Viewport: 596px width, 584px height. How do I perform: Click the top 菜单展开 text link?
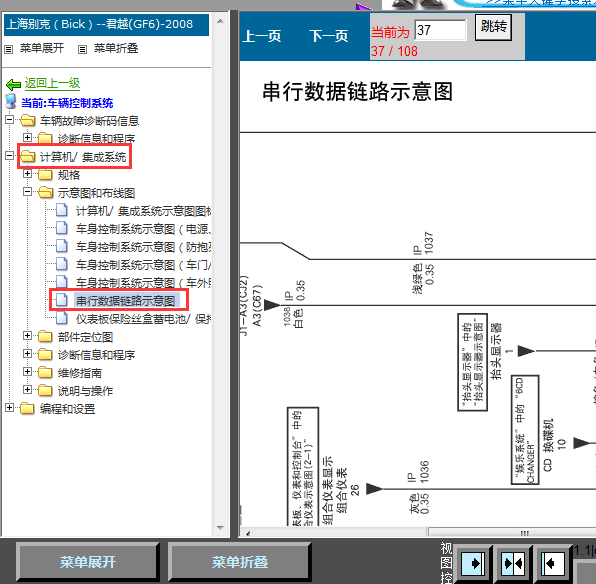[x=42, y=48]
